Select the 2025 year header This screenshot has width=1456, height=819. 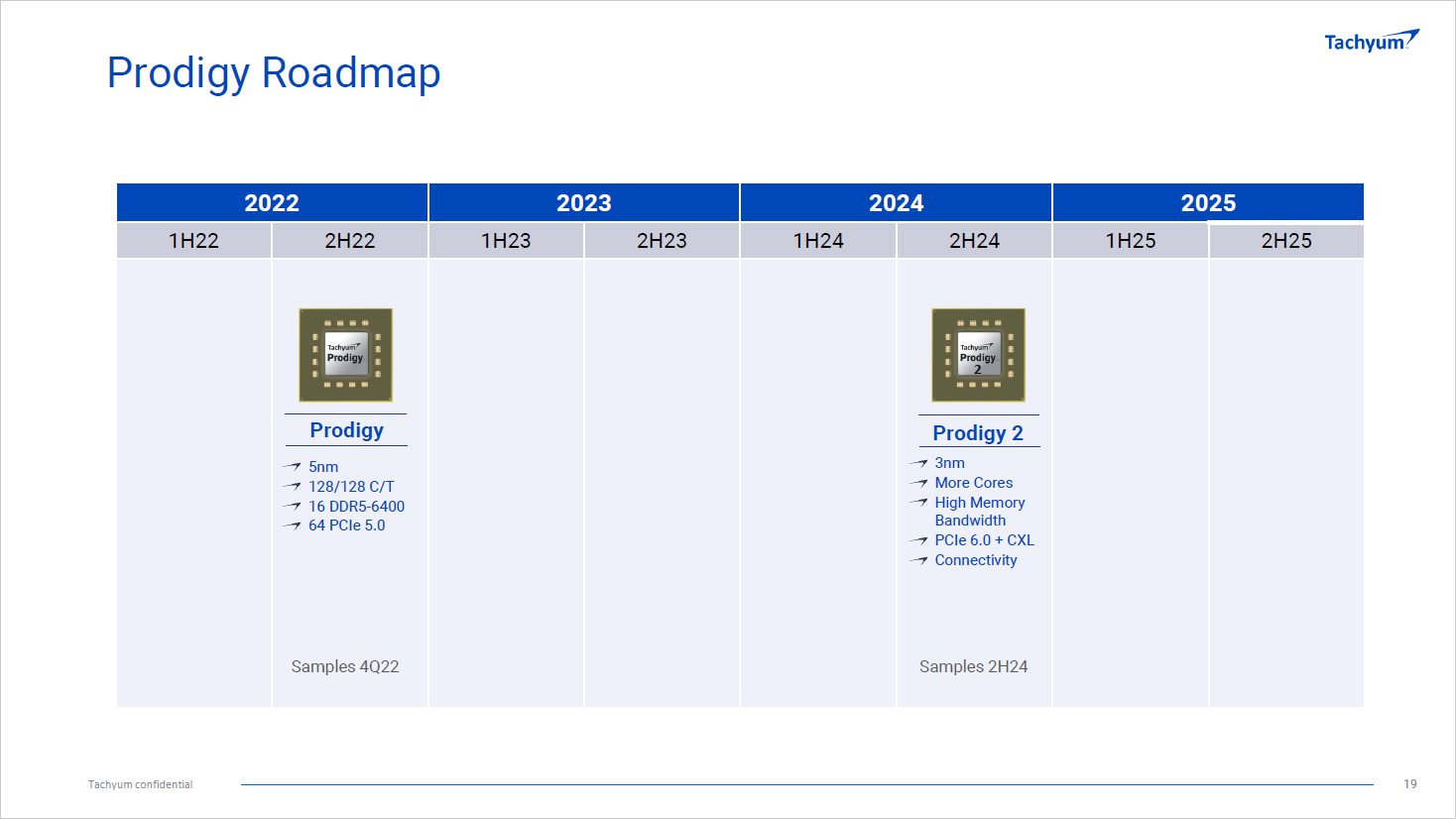pos(1208,203)
